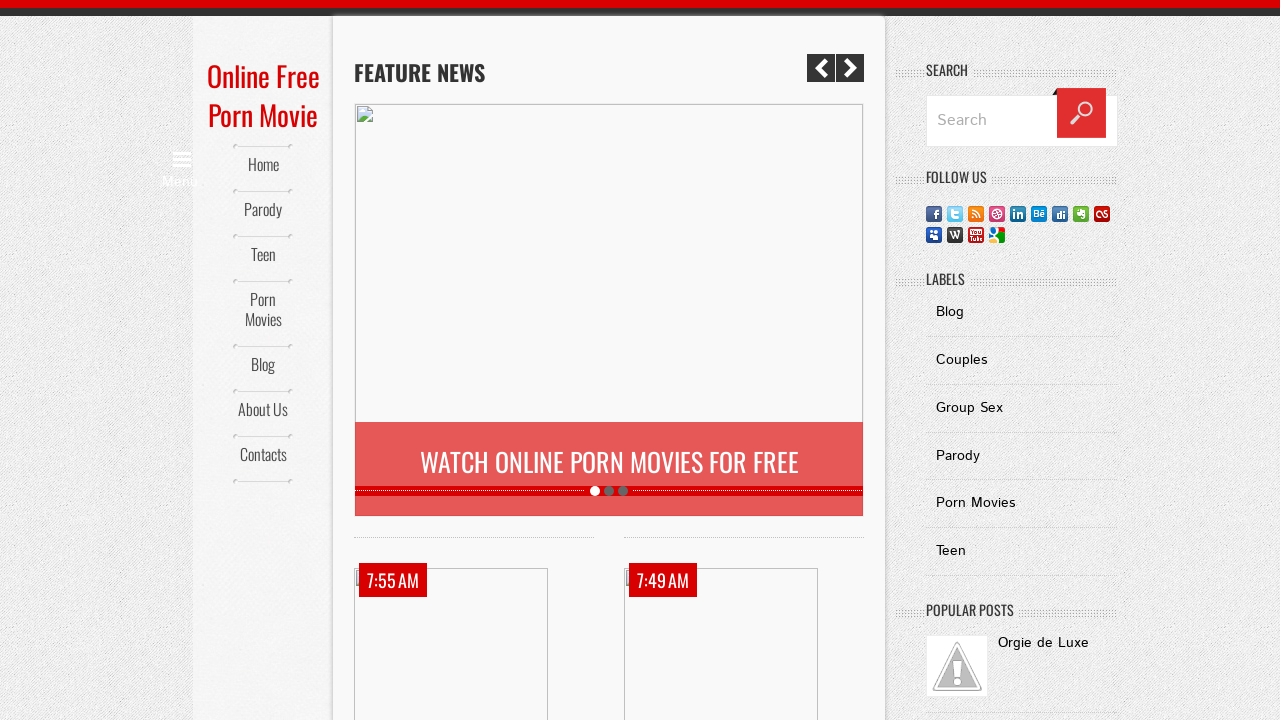The width and height of the screenshot is (1280, 720).
Task: Open the Parody label link
Action: click(x=958, y=456)
